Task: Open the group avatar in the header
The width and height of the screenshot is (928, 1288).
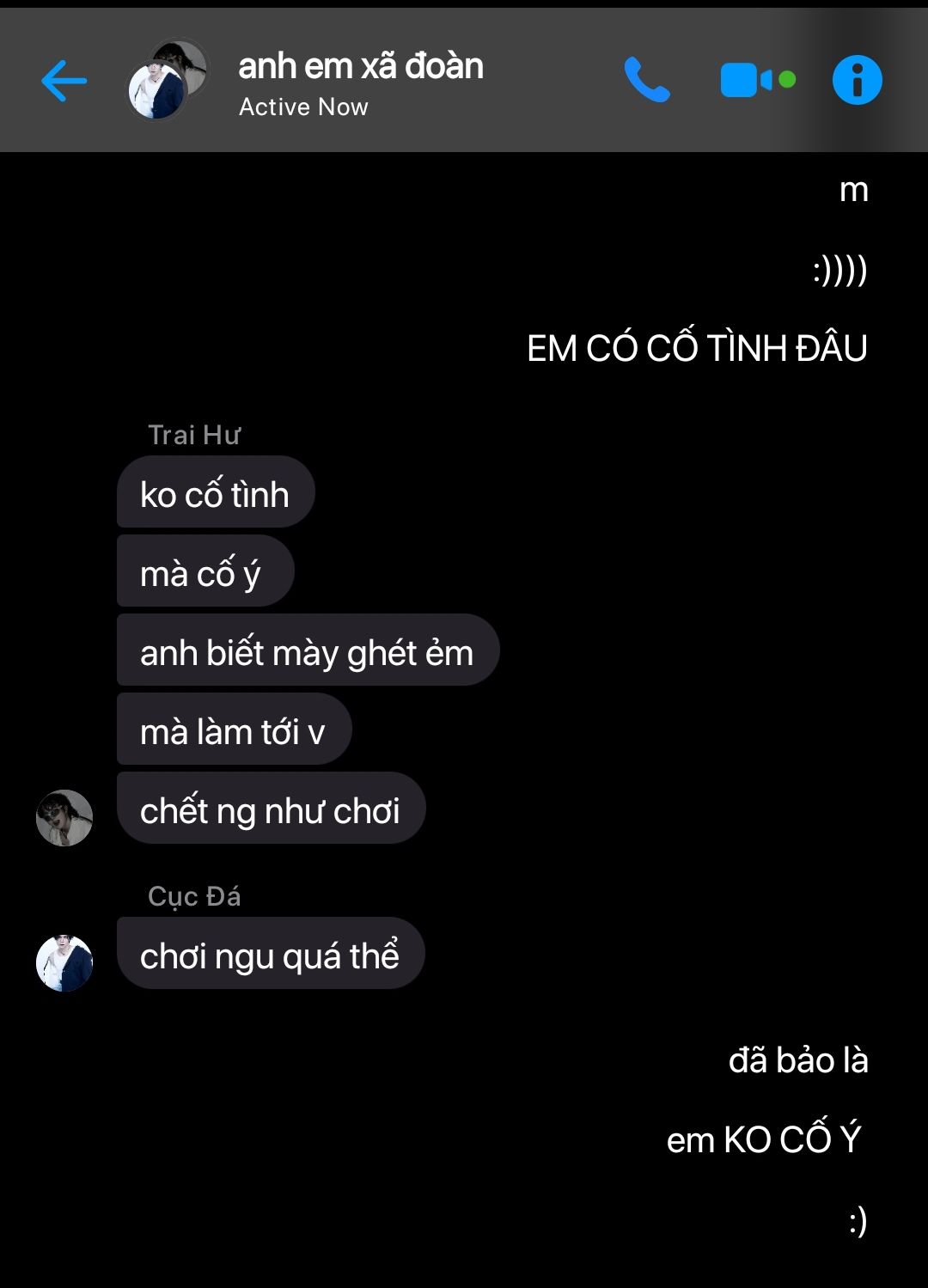Action: point(168,80)
